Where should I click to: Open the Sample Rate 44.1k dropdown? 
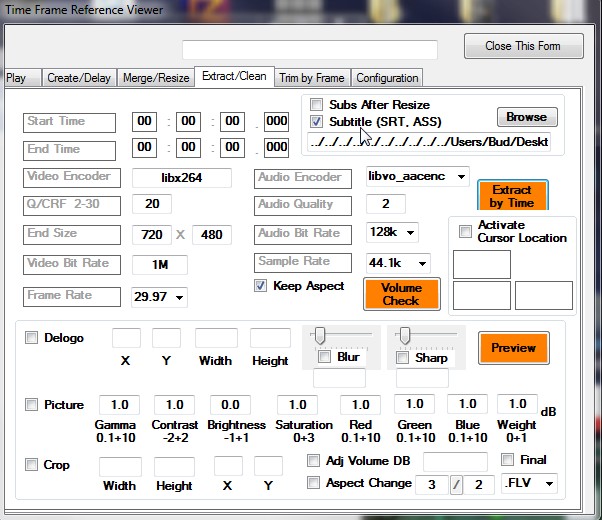[x=422, y=263]
